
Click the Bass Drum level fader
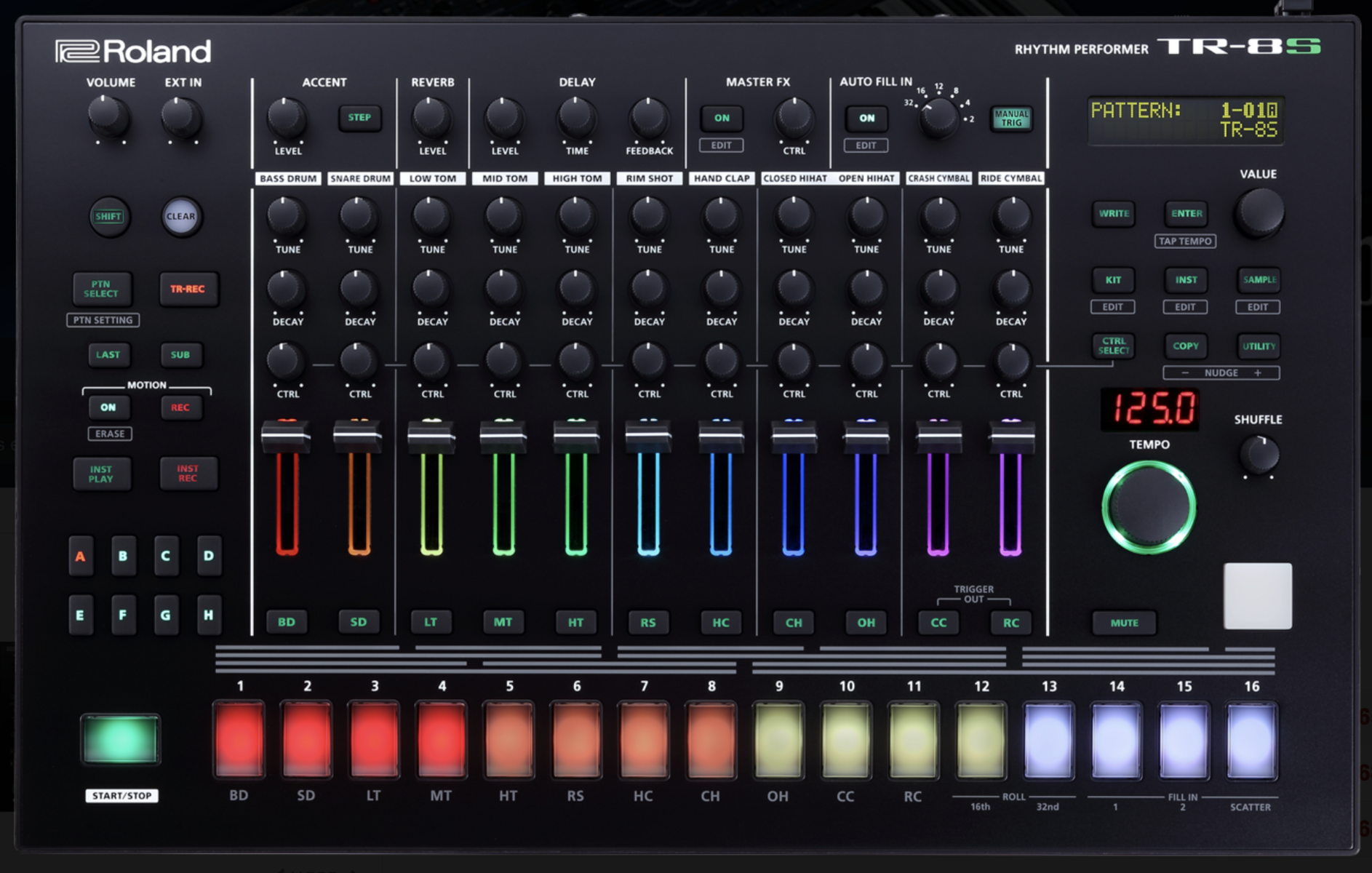(286, 436)
